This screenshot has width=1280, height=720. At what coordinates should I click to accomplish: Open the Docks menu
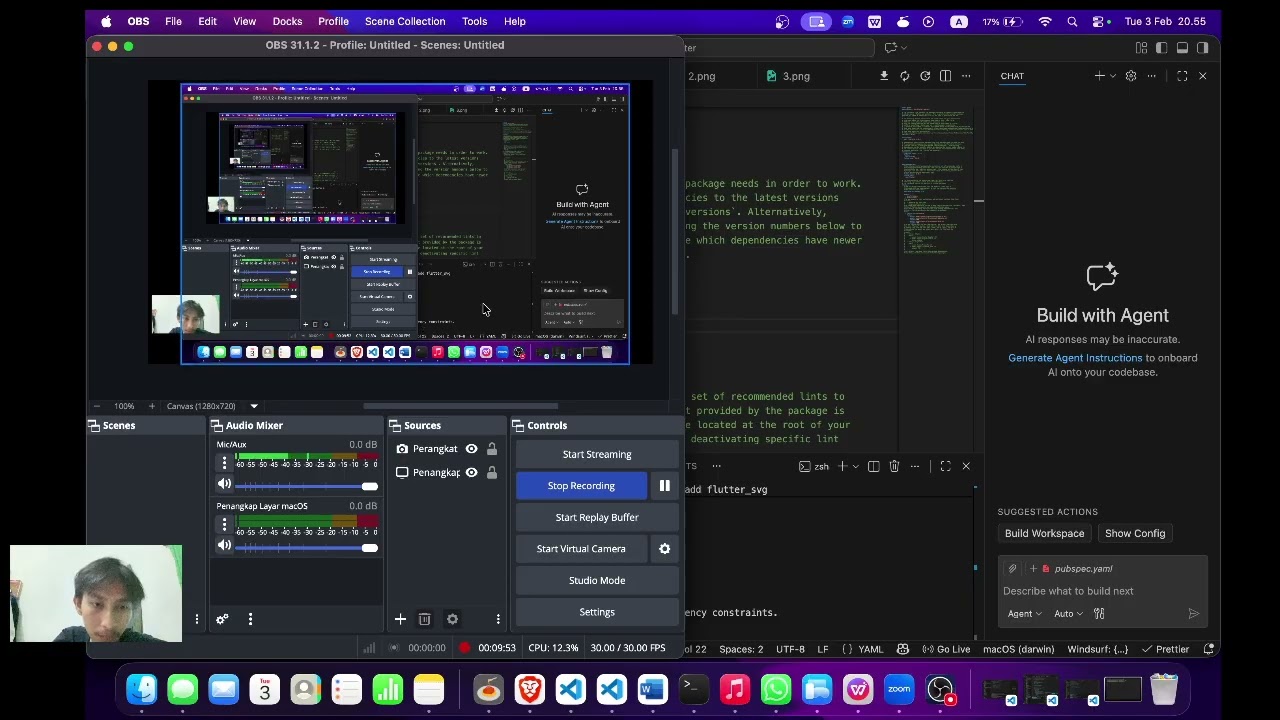point(287,21)
